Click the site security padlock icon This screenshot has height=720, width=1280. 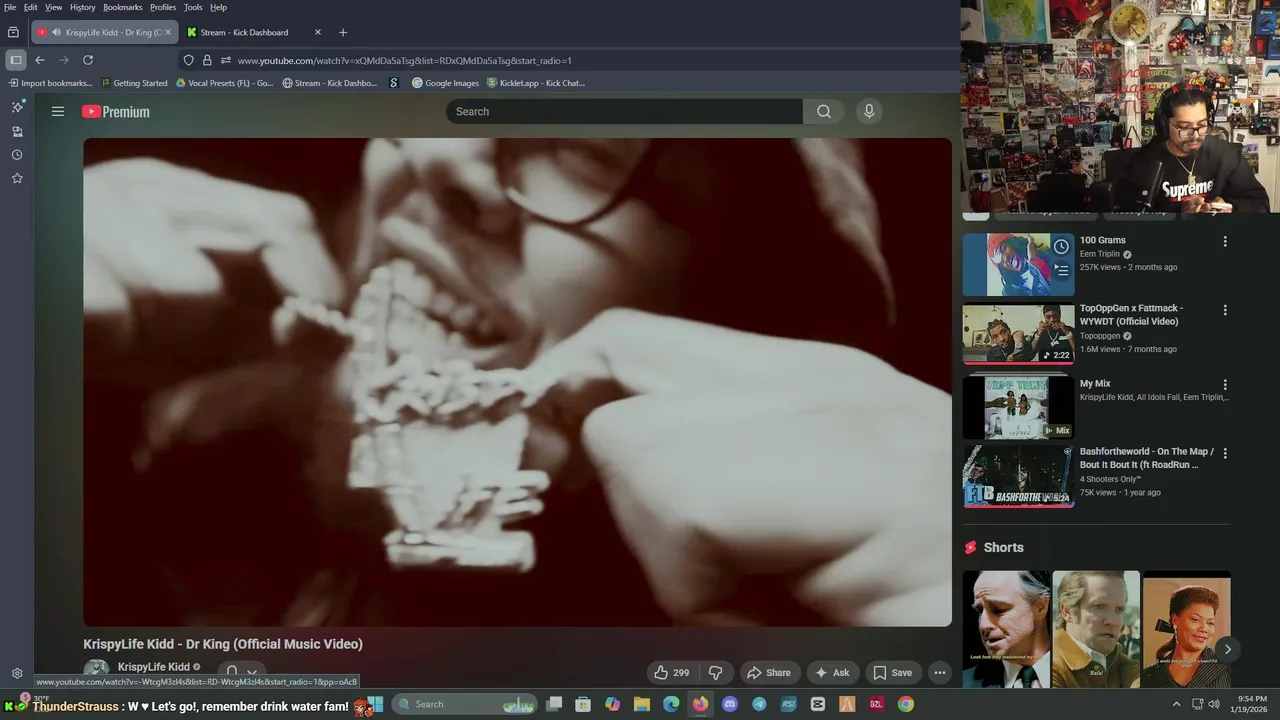tap(207, 60)
